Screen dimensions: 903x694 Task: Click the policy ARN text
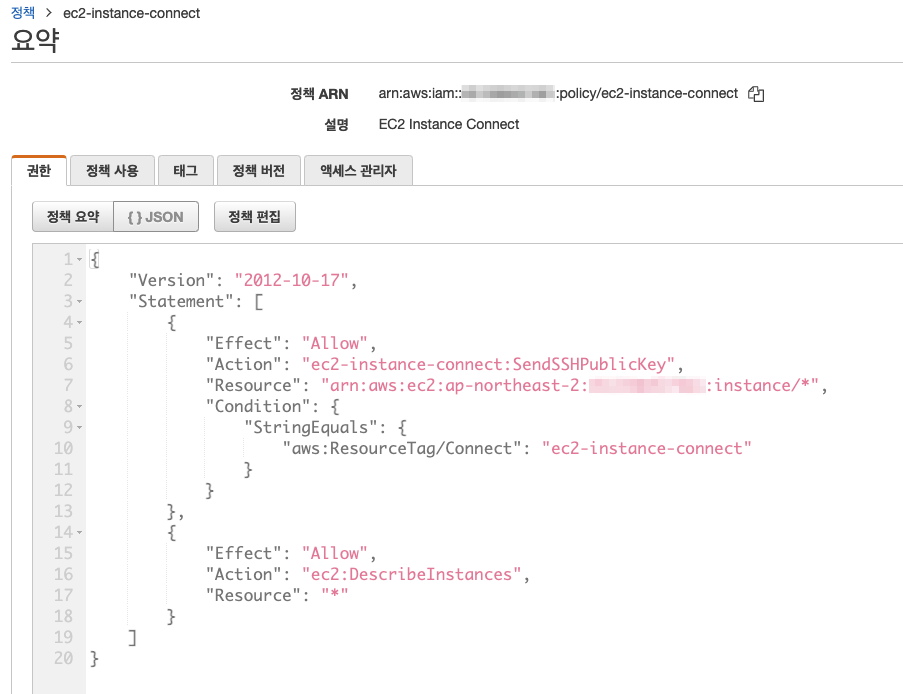point(558,93)
